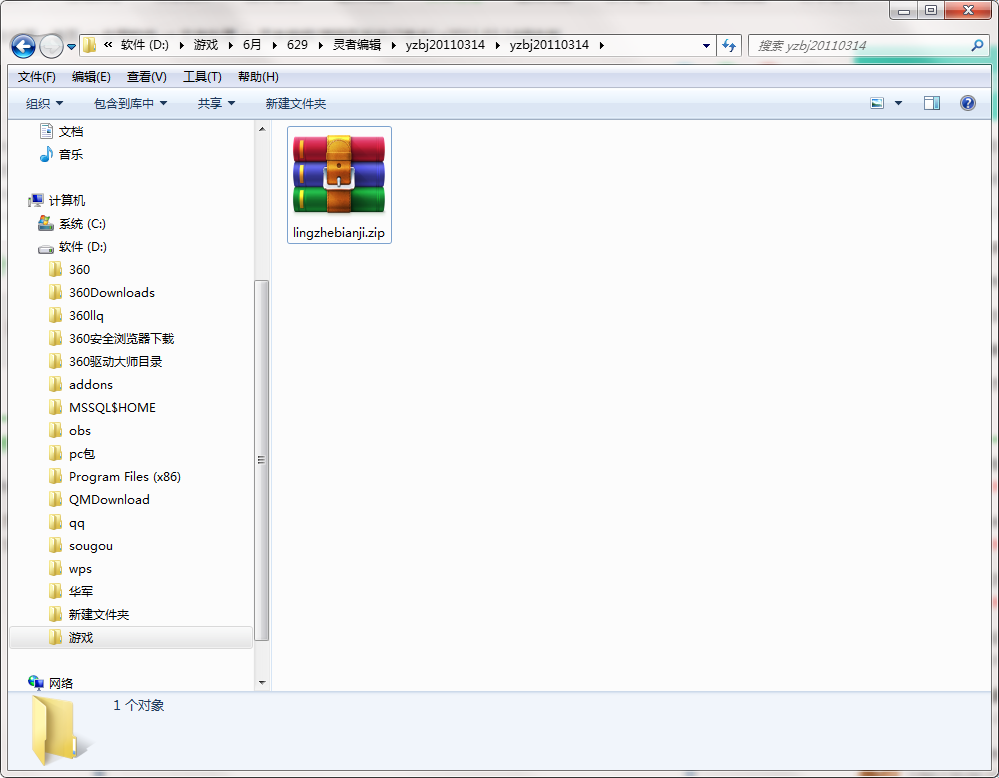Open the 查看(V) menu
Viewport: 999px width, 778px height.
point(147,76)
